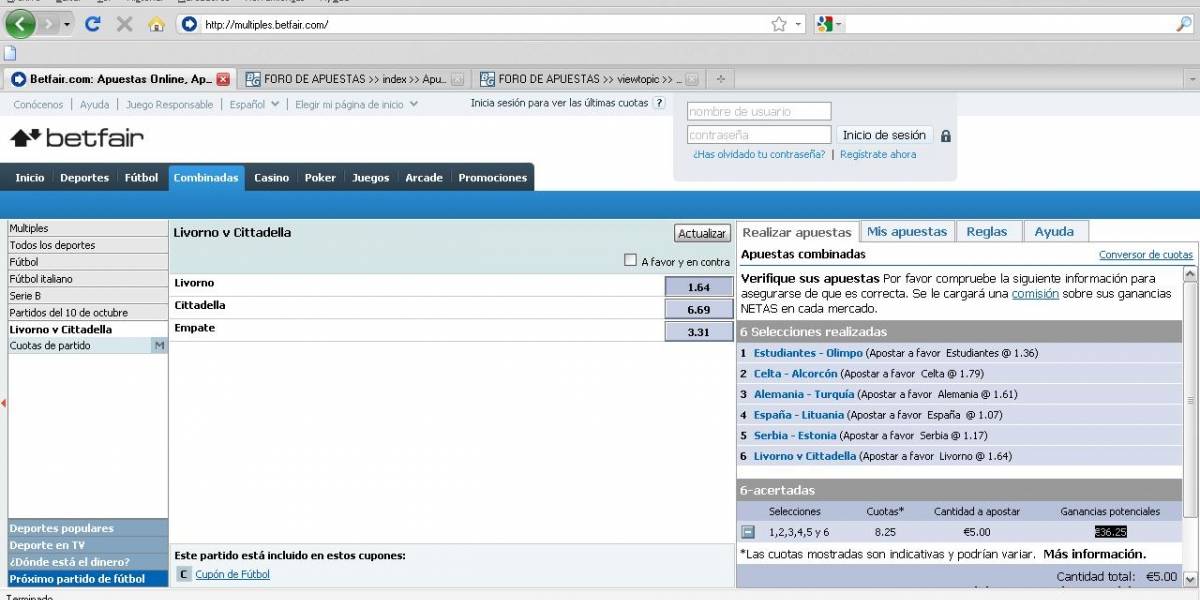1200x600 pixels.
Task: Close the FORO DE APUESTAS index tab
Action: [x=457, y=79]
